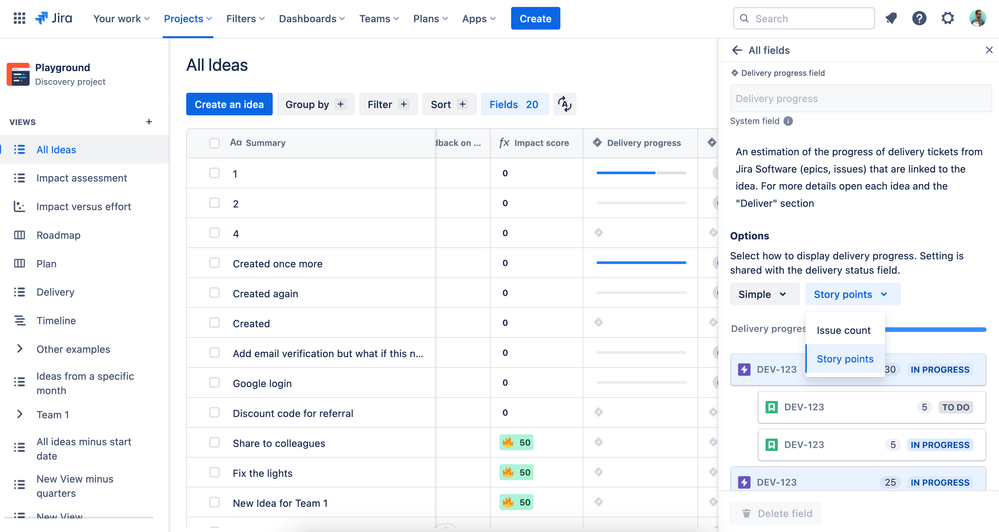Click the Delivery view list icon
The image size is (999, 532).
tap(20, 292)
